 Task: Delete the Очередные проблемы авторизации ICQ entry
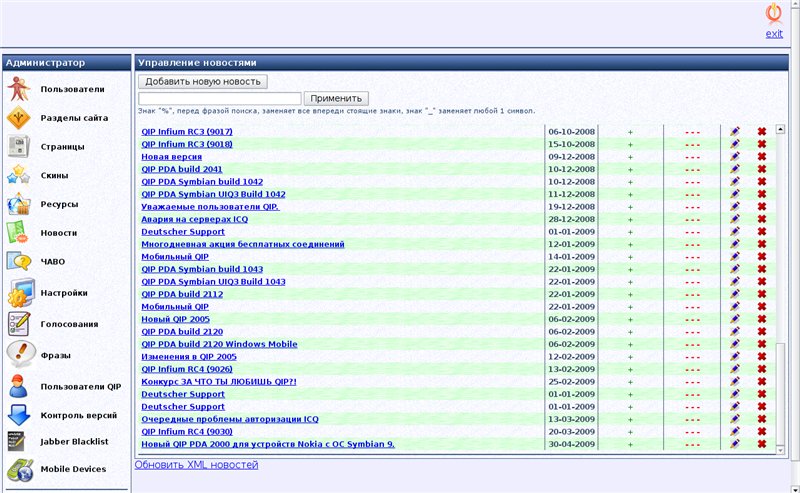762,419
